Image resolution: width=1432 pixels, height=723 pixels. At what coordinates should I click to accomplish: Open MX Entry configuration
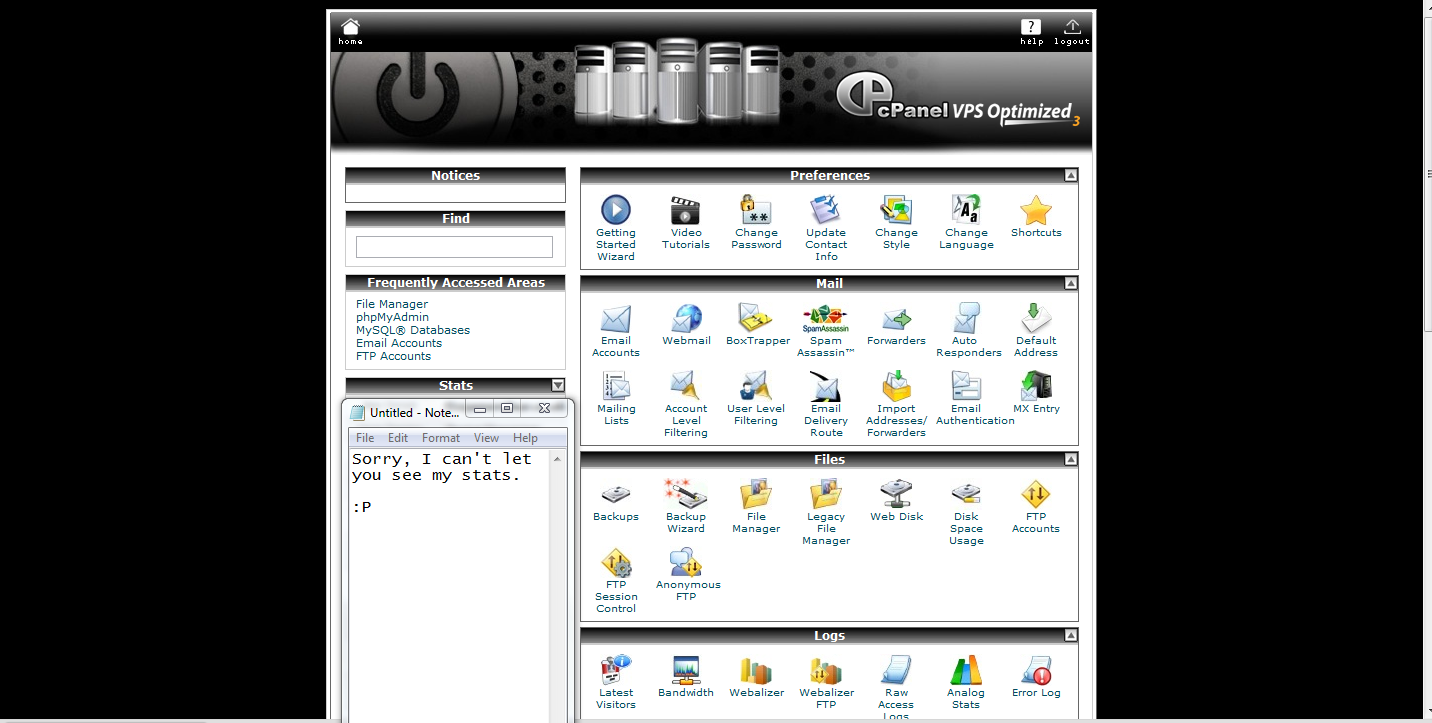click(1036, 390)
